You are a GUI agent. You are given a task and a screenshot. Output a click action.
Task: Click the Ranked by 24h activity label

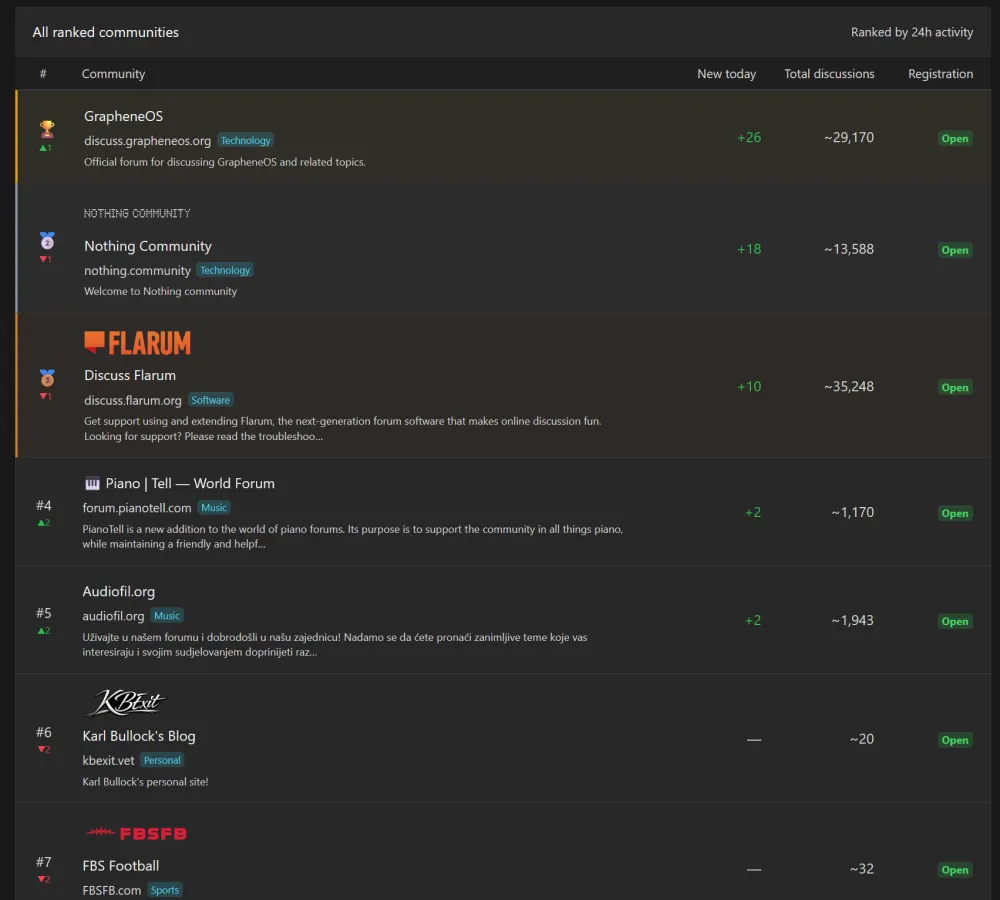(912, 32)
